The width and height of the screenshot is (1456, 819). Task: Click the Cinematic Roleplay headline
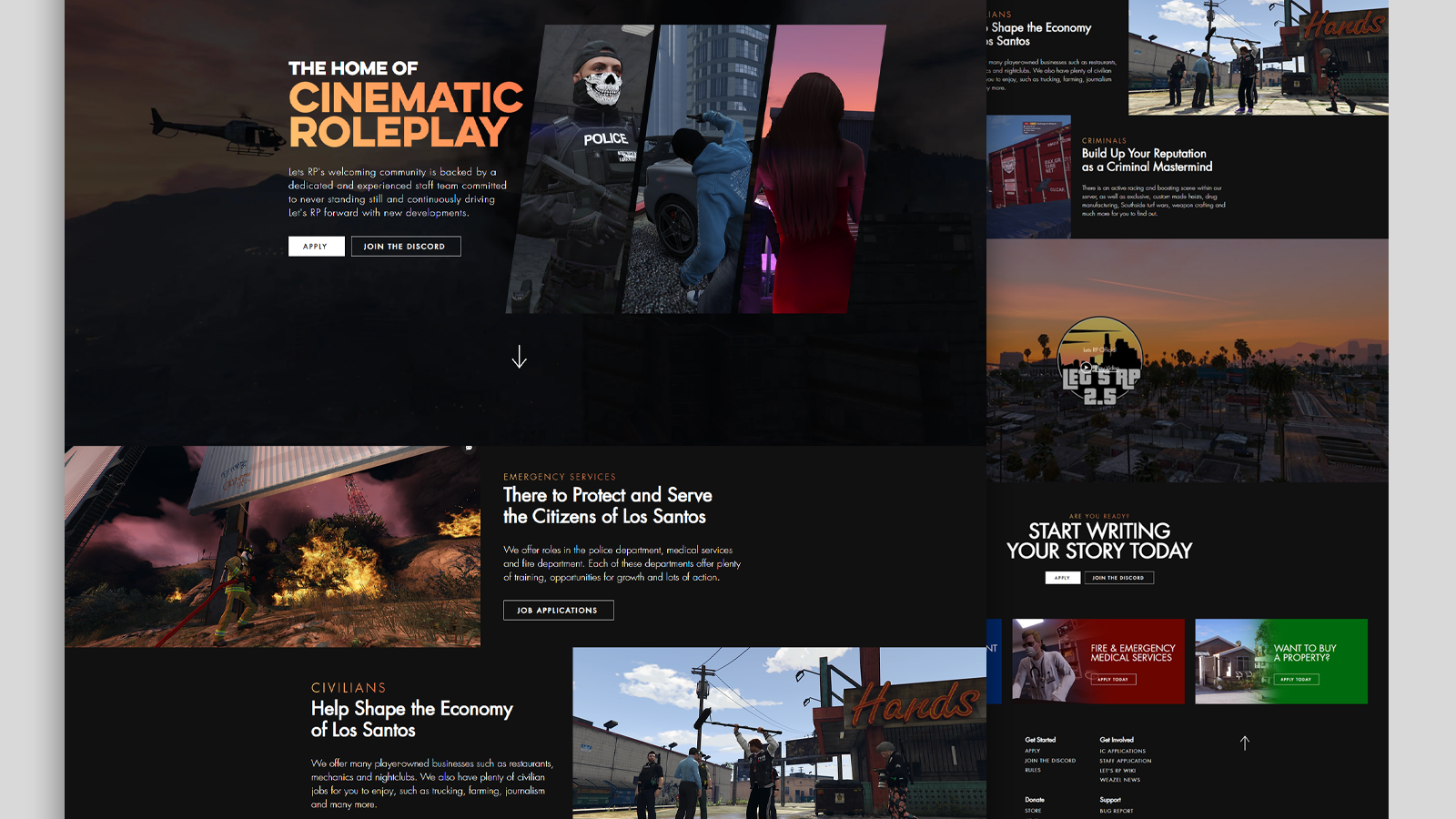[x=406, y=115]
